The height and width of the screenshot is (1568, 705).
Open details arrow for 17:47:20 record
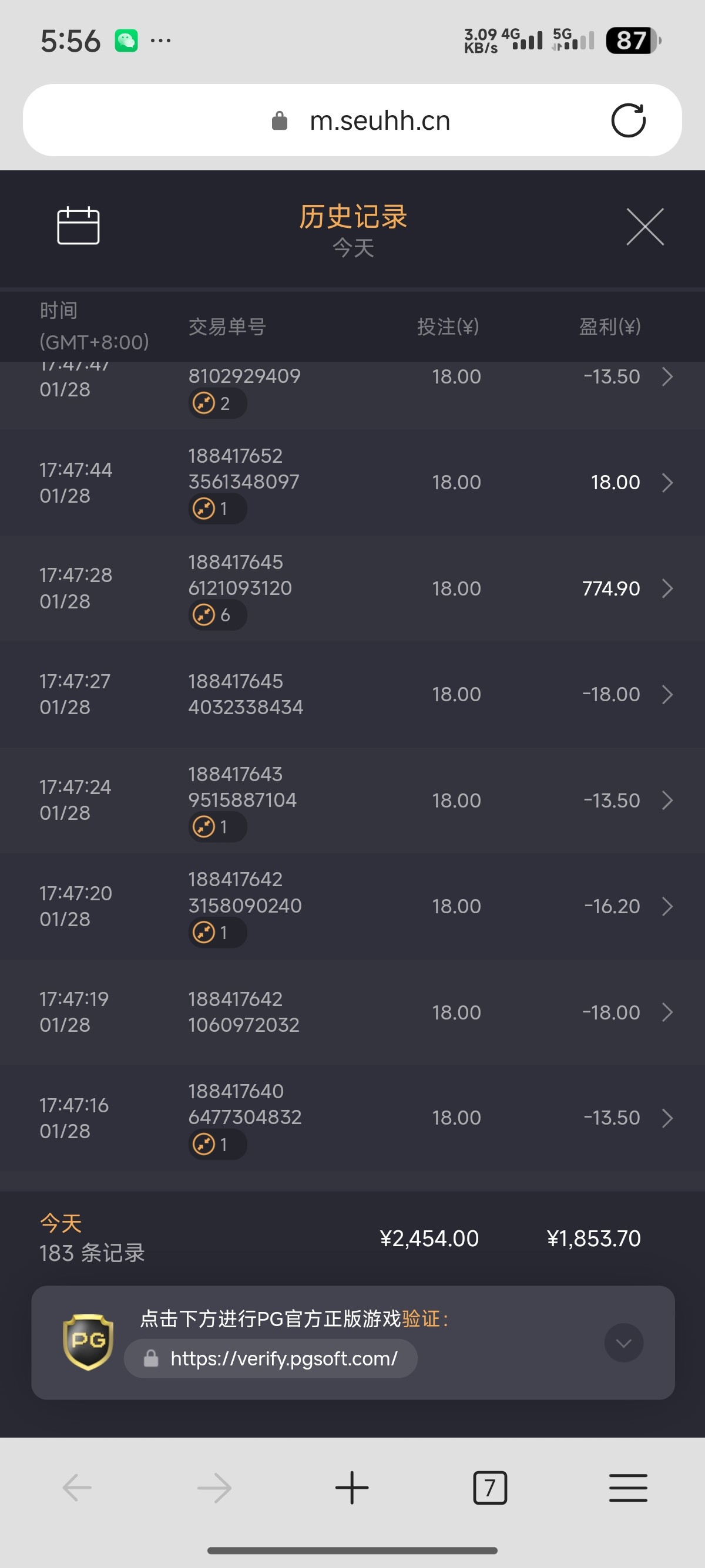(x=667, y=906)
